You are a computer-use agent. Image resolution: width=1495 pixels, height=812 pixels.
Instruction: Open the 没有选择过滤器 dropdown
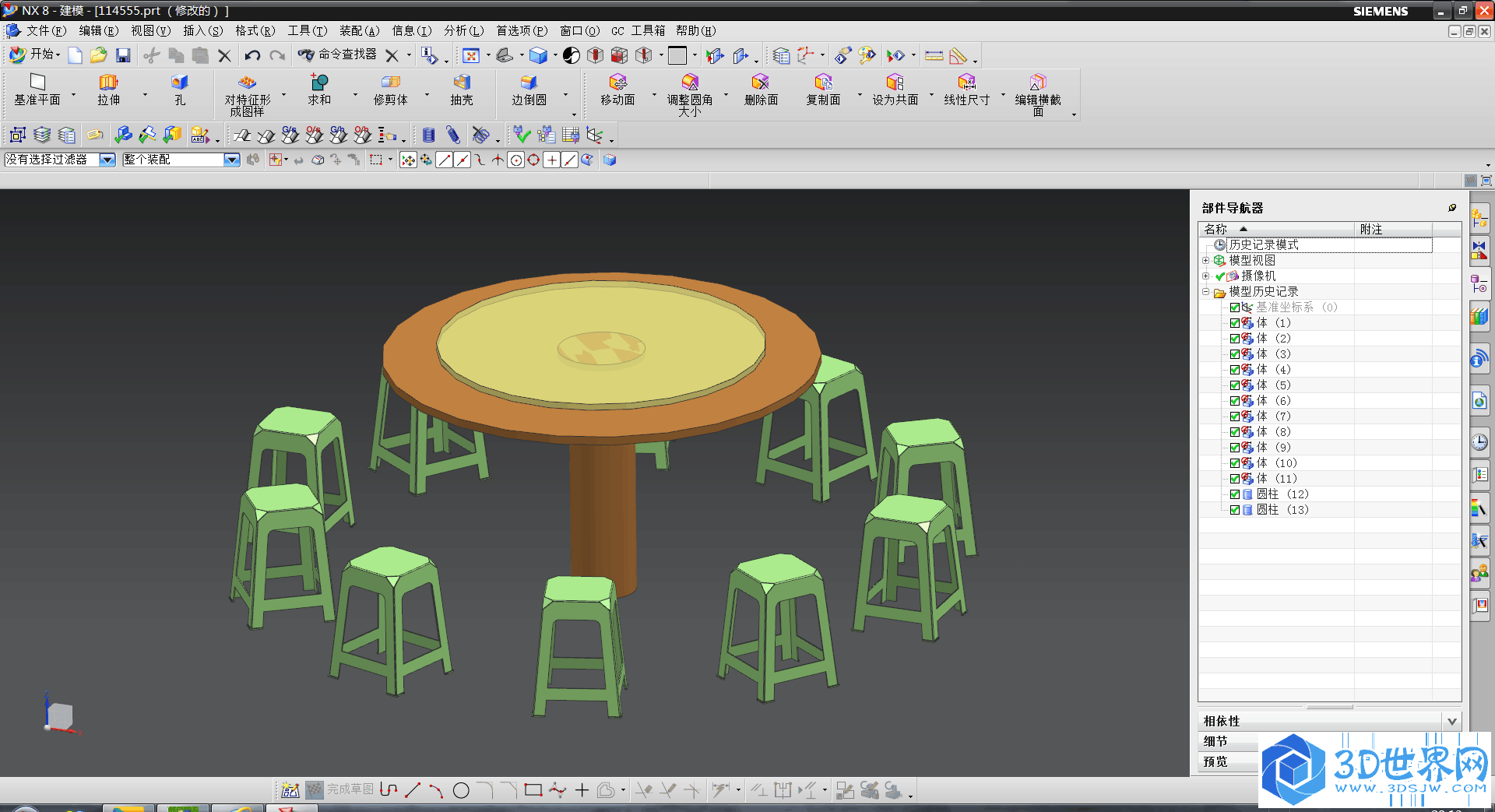click(x=107, y=160)
